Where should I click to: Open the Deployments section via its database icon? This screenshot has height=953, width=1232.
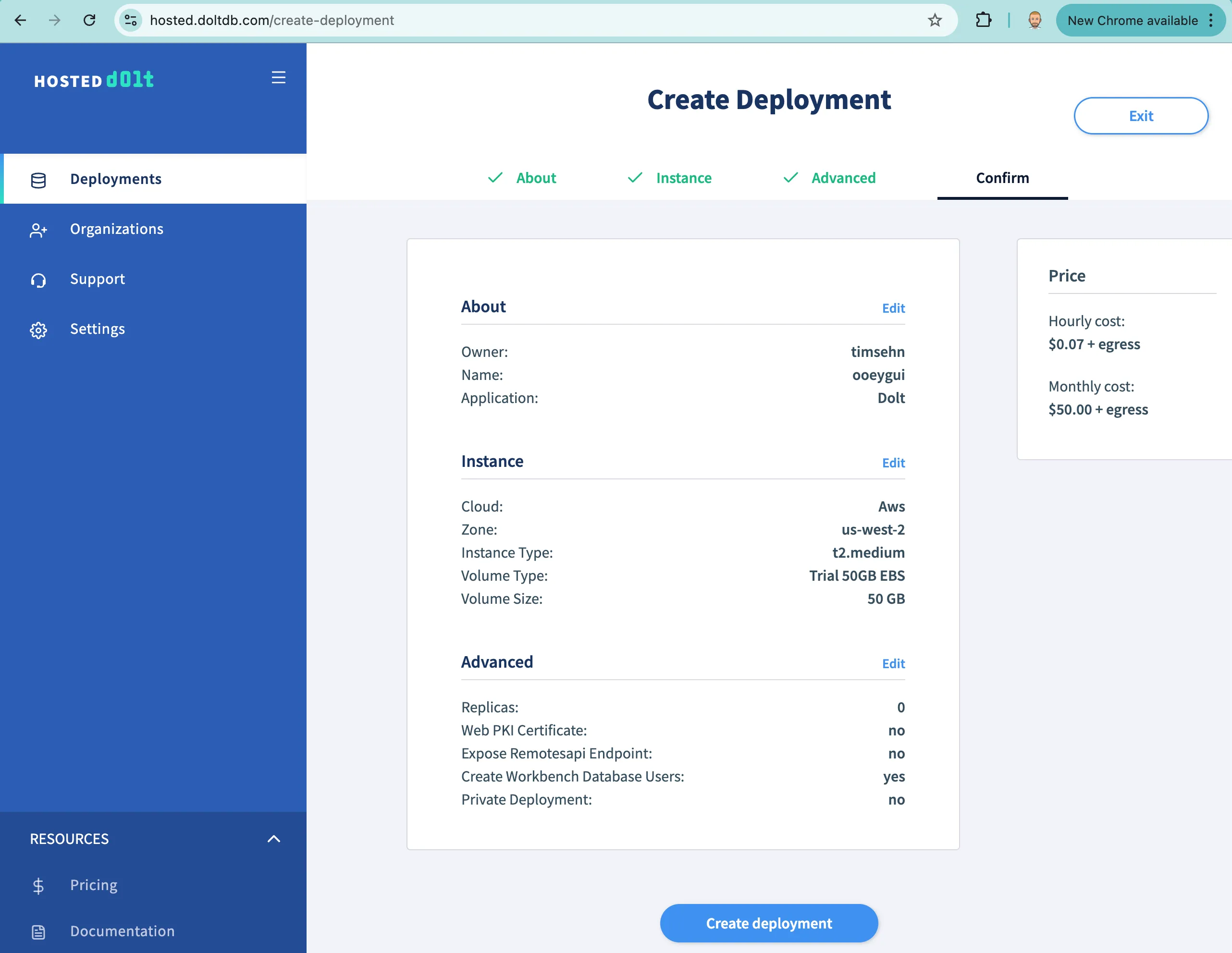tap(38, 180)
